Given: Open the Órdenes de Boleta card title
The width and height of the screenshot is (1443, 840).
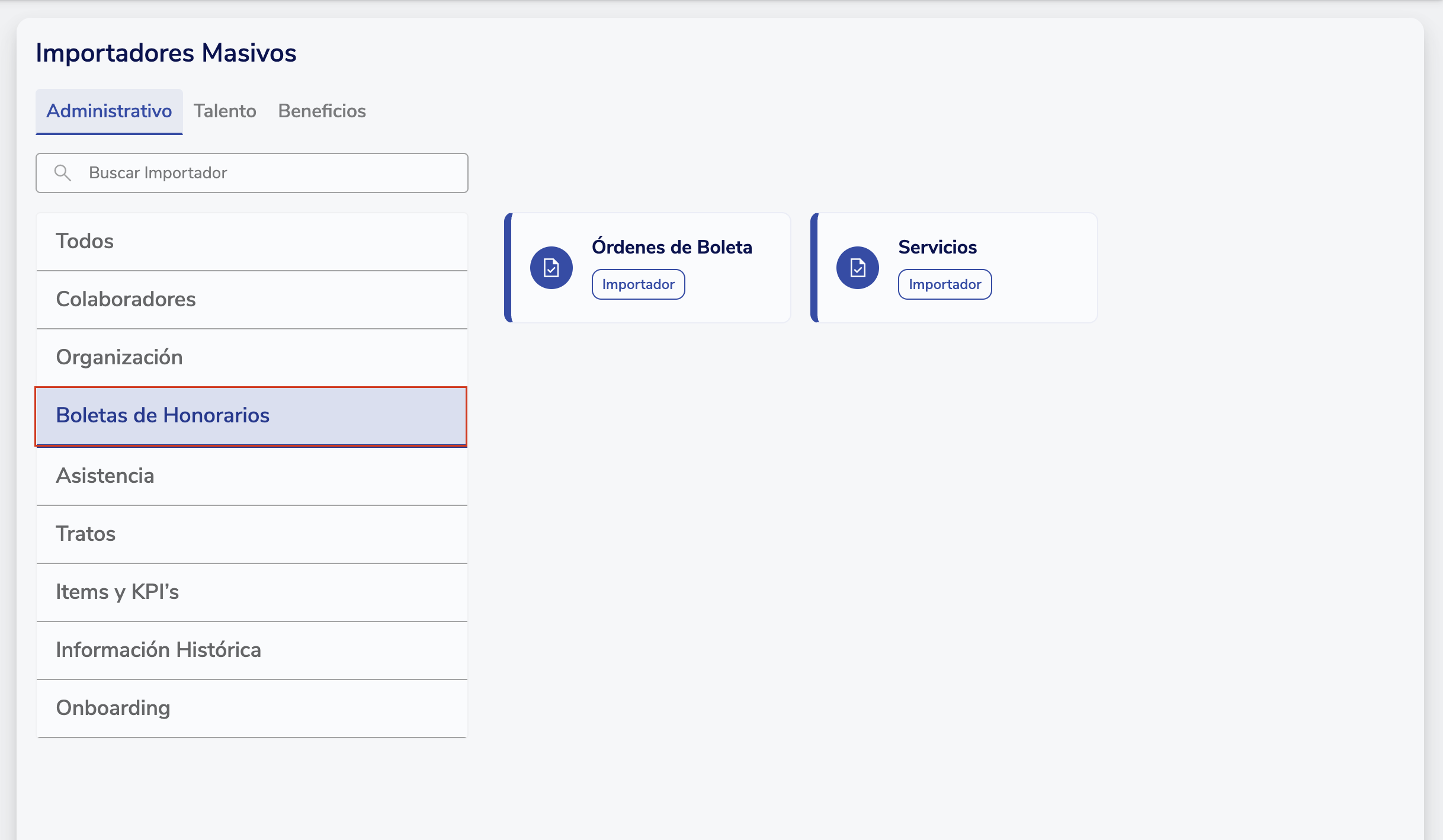Looking at the screenshot, I should point(671,248).
